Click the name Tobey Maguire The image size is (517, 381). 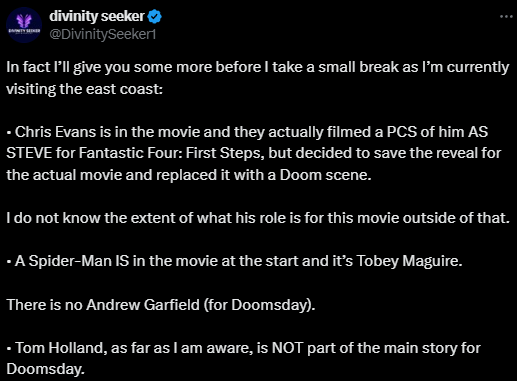tap(409, 261)
